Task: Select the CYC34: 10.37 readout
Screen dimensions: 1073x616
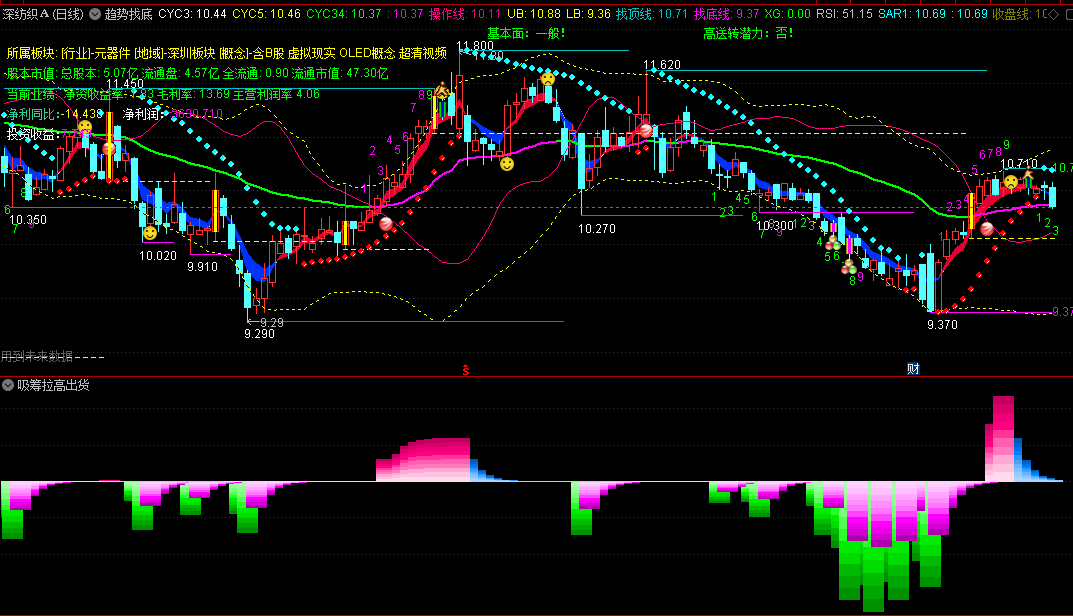Action: (344, 14)
